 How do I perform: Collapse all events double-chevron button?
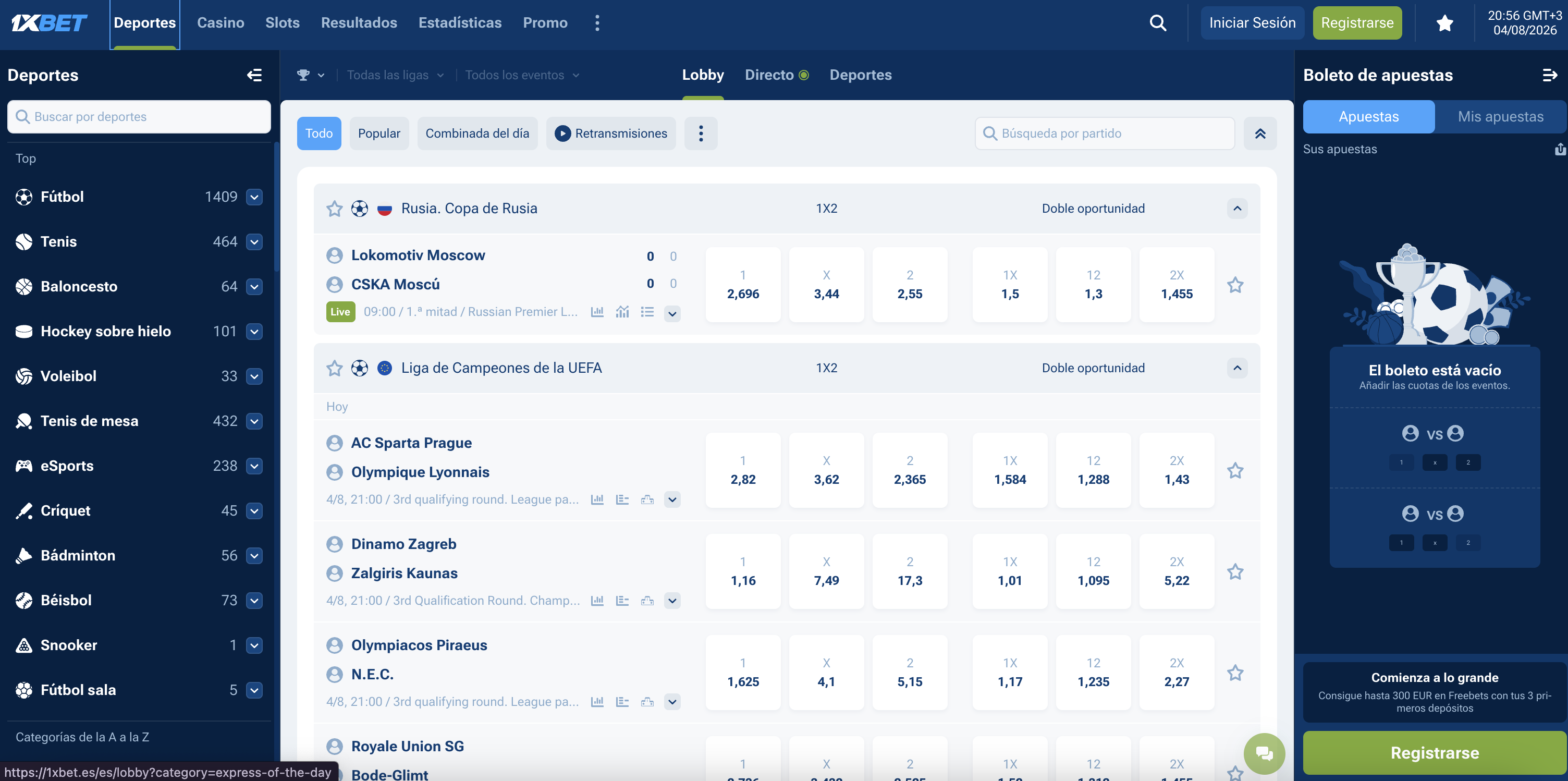[x=1260, y=133]
